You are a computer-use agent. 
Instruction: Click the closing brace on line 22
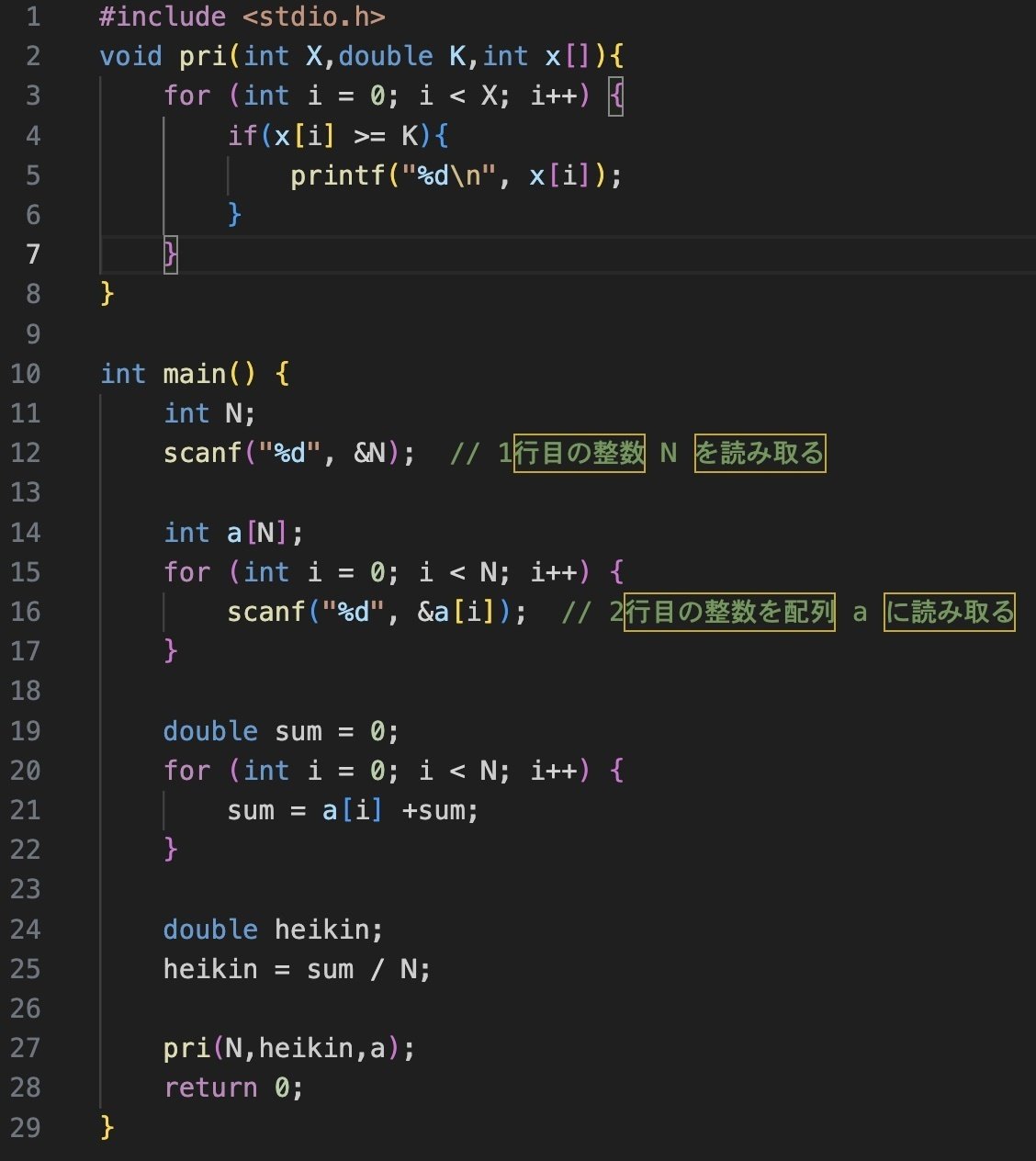171,850
